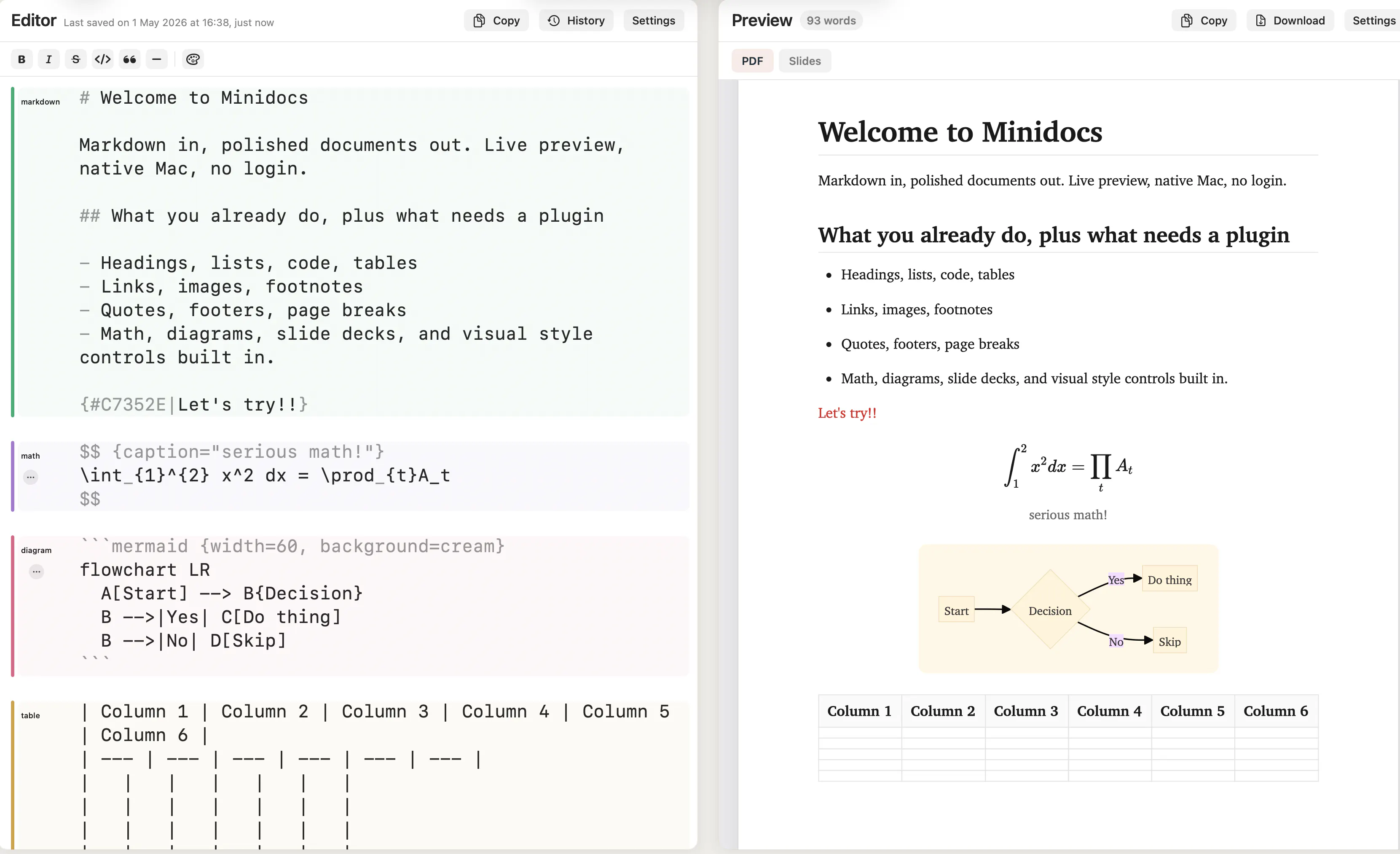Select the diagram block label
Image resolution: width=1400 pixels, height=854 pixels.
(x=36, y=550)
